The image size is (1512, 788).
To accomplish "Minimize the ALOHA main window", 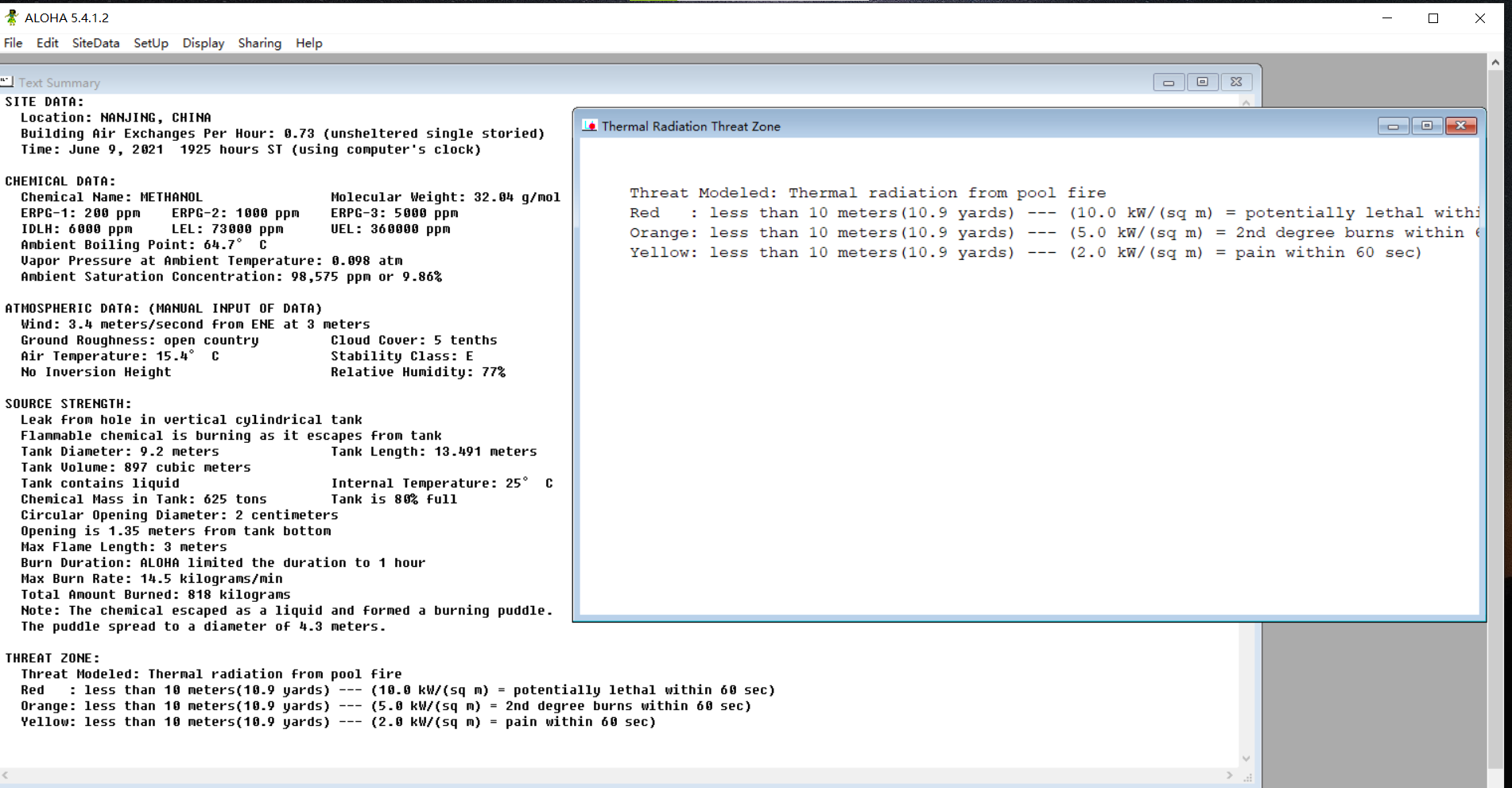I will tap(1387, 17).
